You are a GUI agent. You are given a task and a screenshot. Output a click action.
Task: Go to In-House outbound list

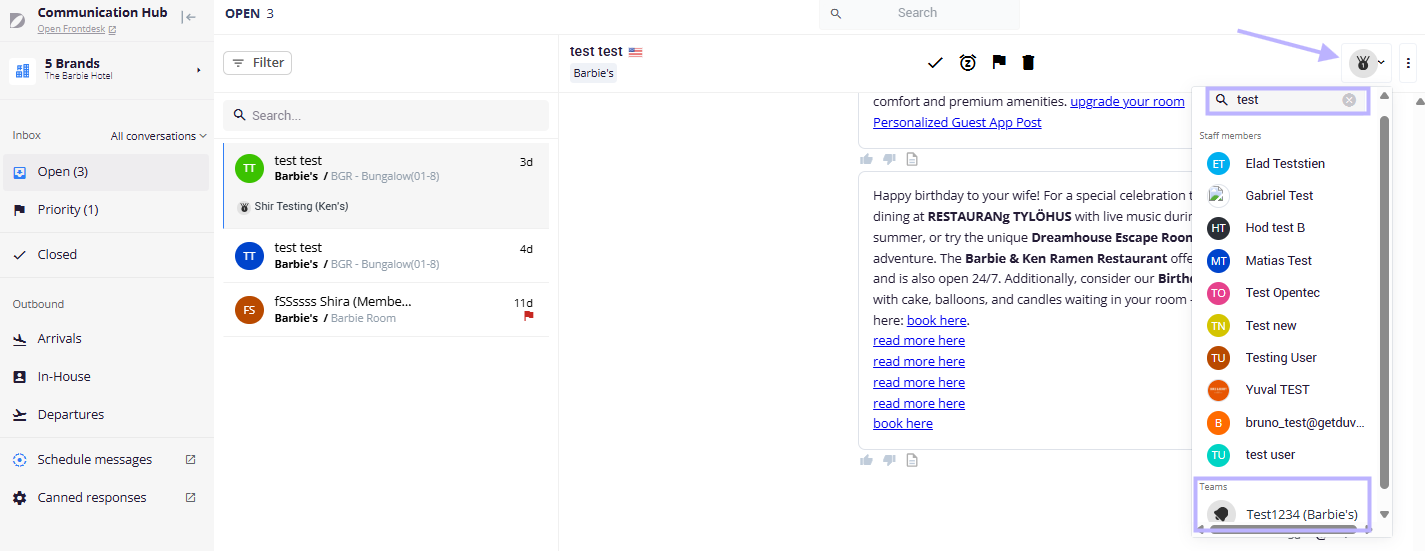click(x=106, y=377)
